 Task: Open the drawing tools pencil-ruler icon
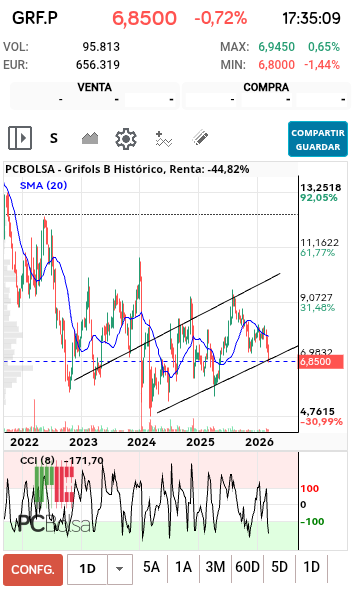200,138
